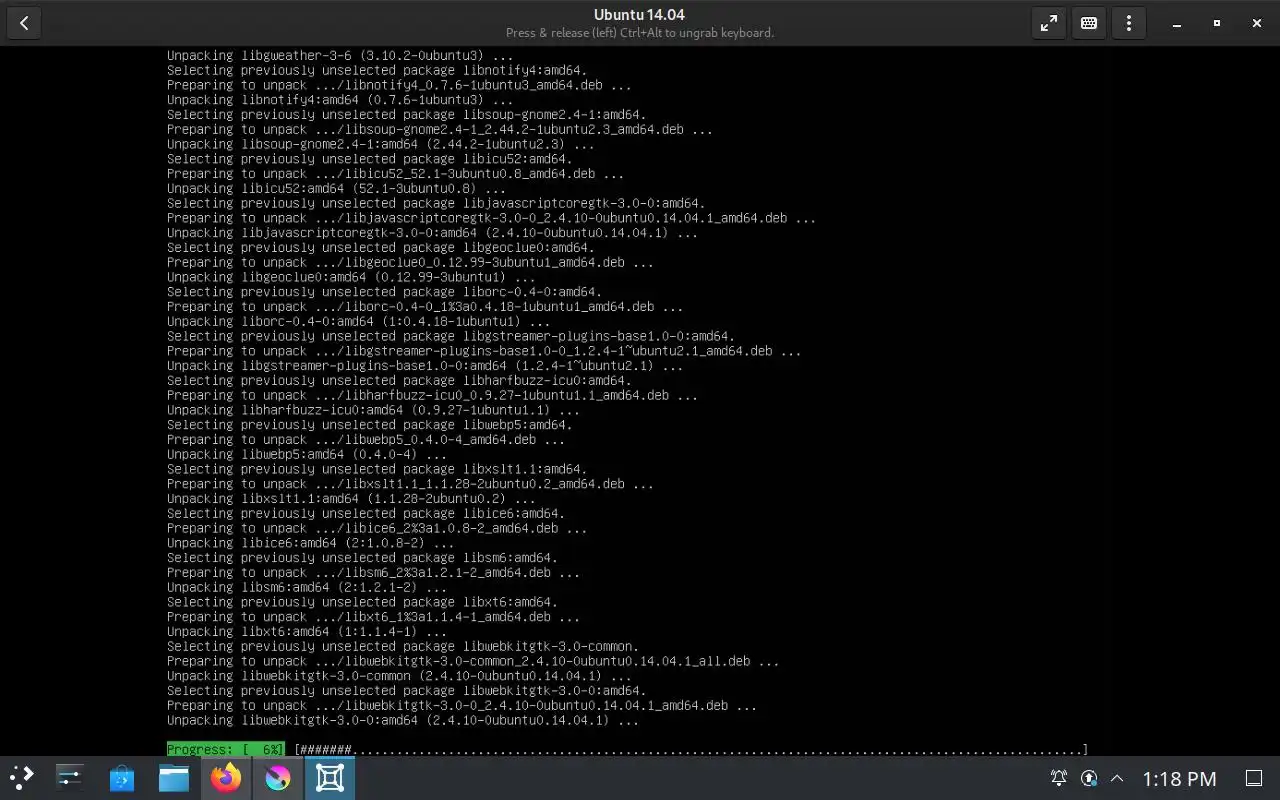Open the KDE application launcher

click(x=22, y=777)
